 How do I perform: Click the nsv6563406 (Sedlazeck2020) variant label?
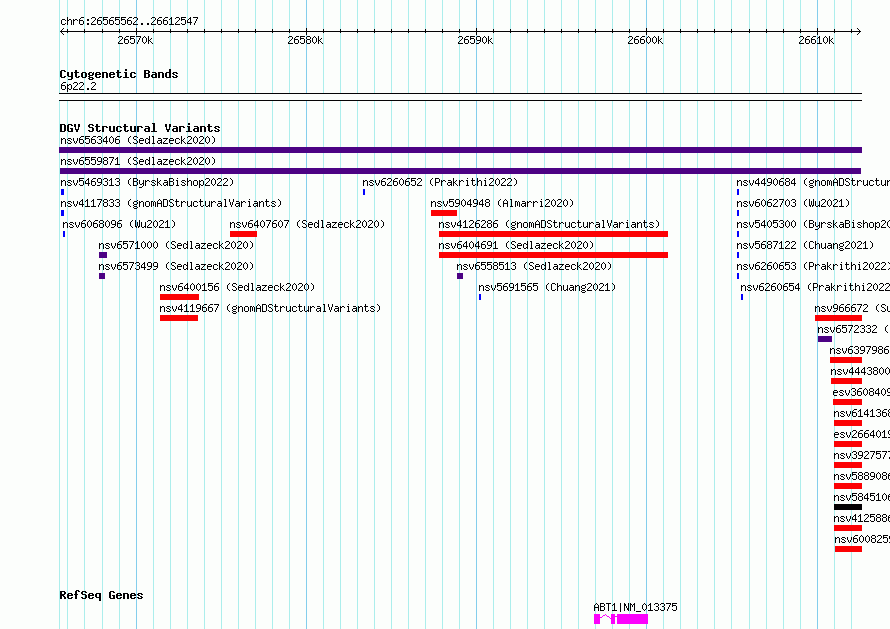pos(138,140)
